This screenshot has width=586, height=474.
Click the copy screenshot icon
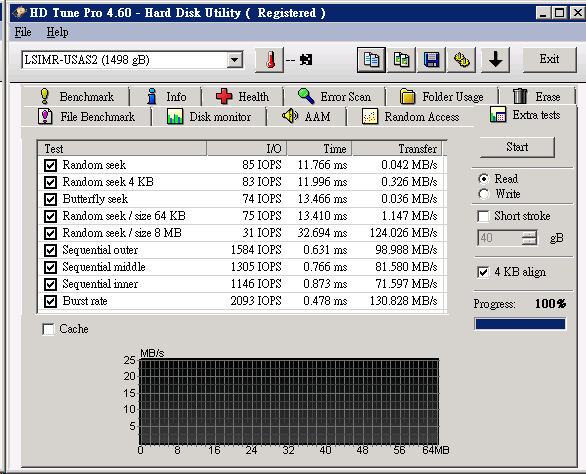(401, 60)
